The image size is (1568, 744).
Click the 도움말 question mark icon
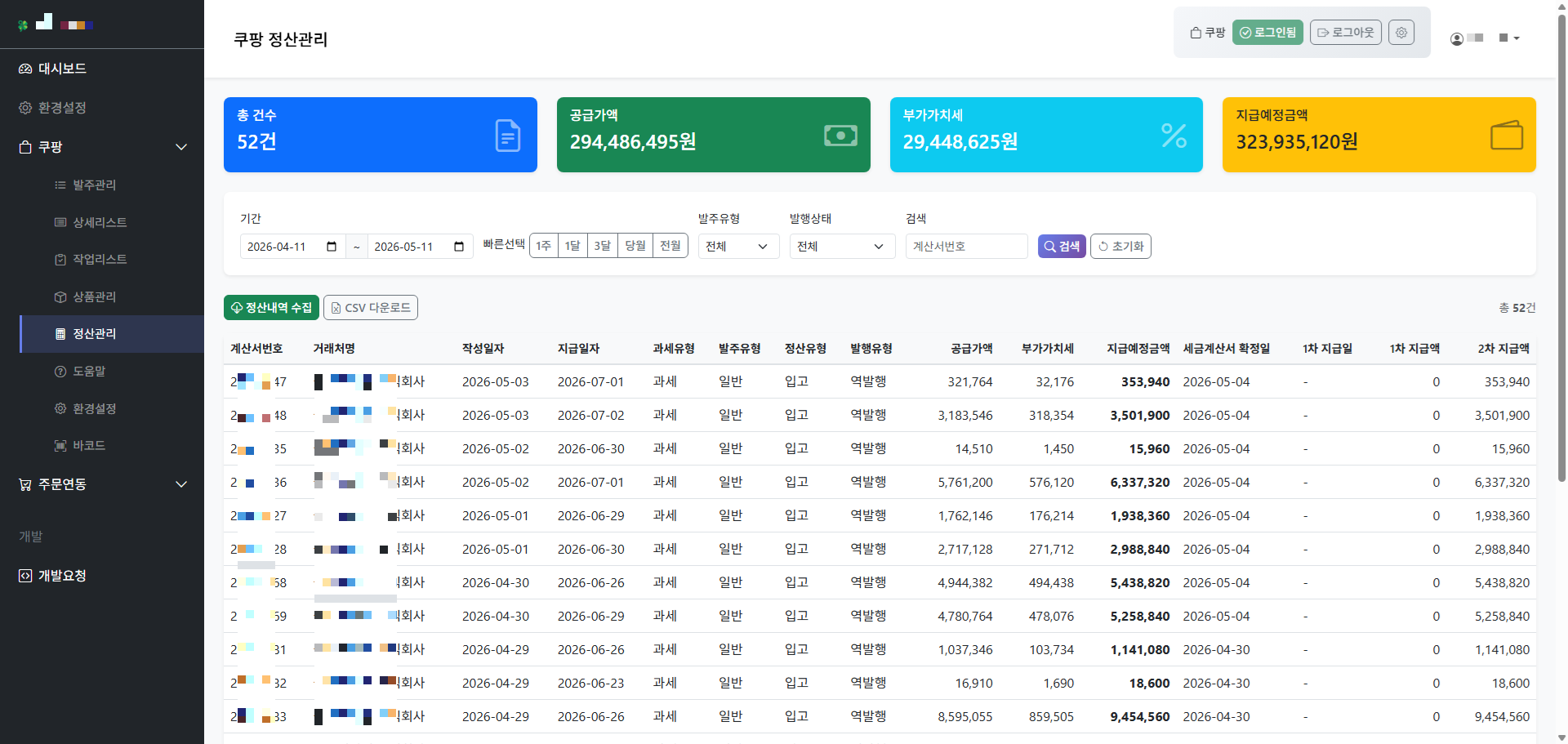(x=60, y=372)
